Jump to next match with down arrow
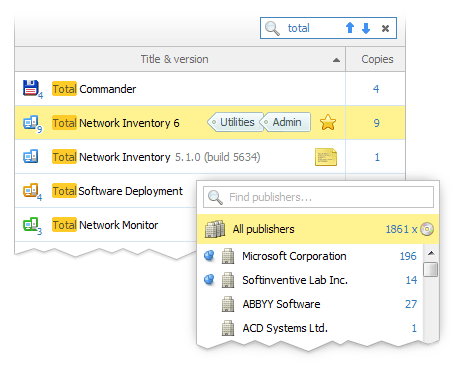Viewport: 460px width, 365px height. [366, 28]
